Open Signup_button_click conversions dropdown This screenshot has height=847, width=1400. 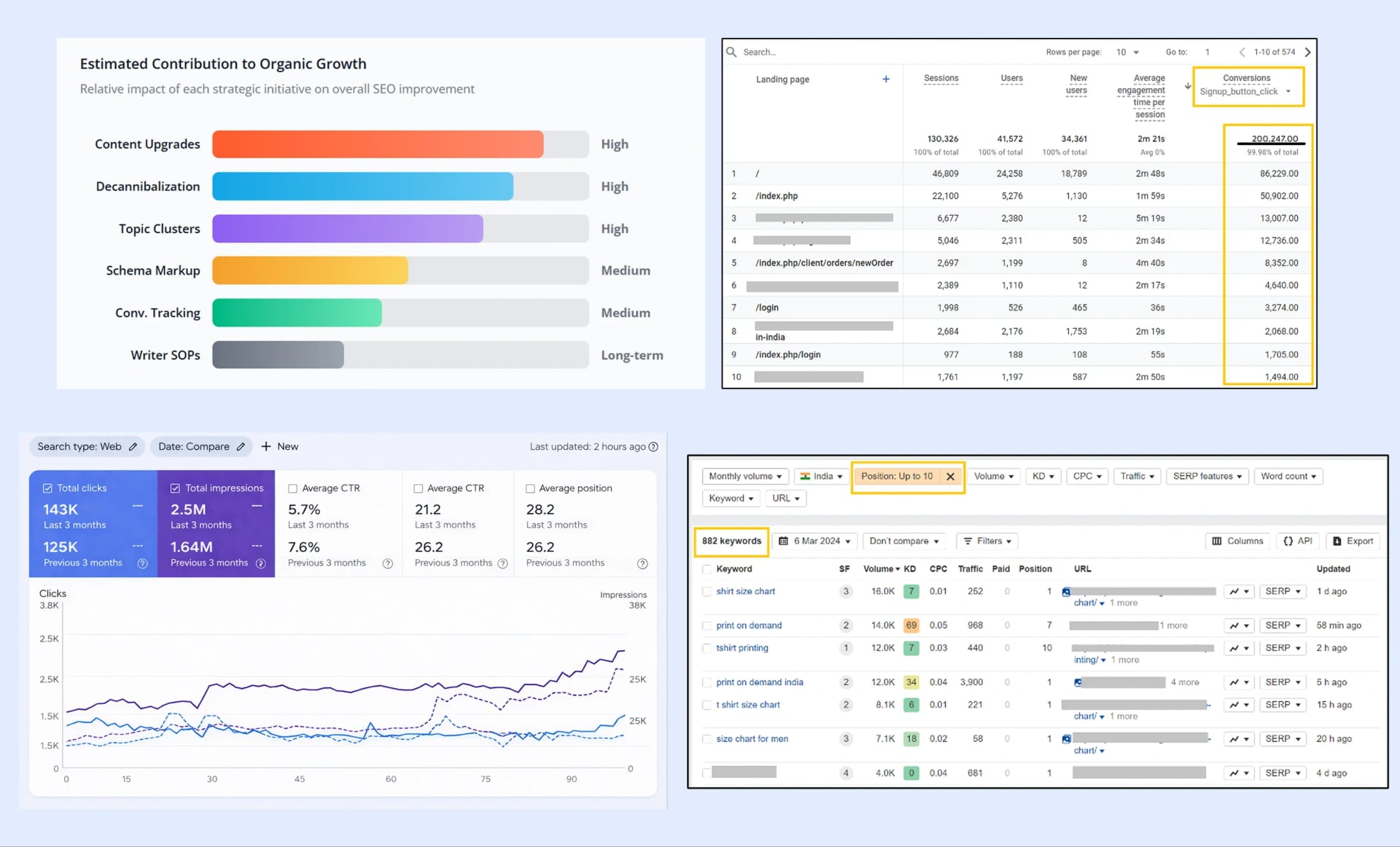pyautogui.click(x=1245, y=91)
